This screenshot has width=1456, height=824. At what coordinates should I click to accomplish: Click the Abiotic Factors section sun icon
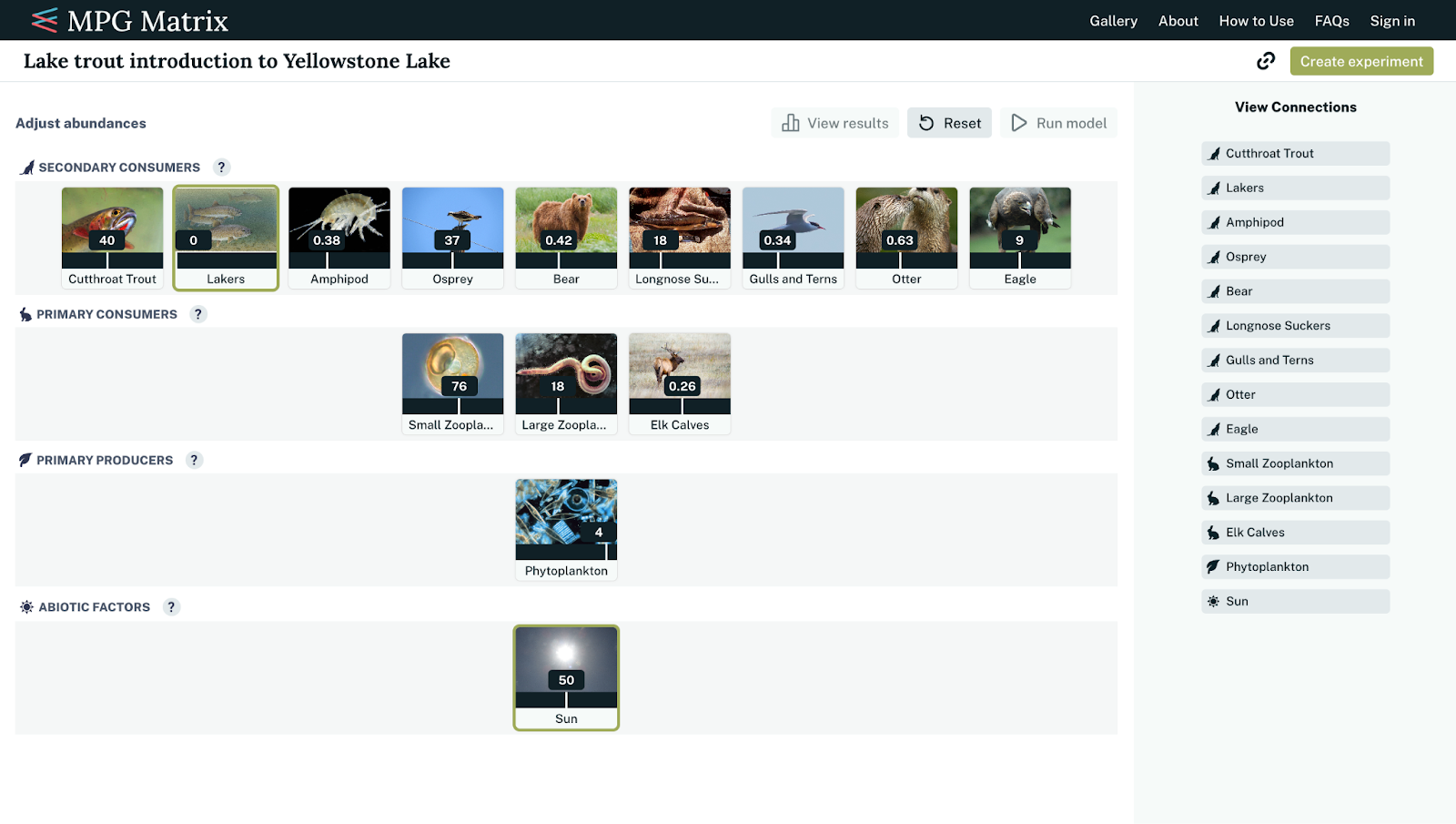click(26, 607)
